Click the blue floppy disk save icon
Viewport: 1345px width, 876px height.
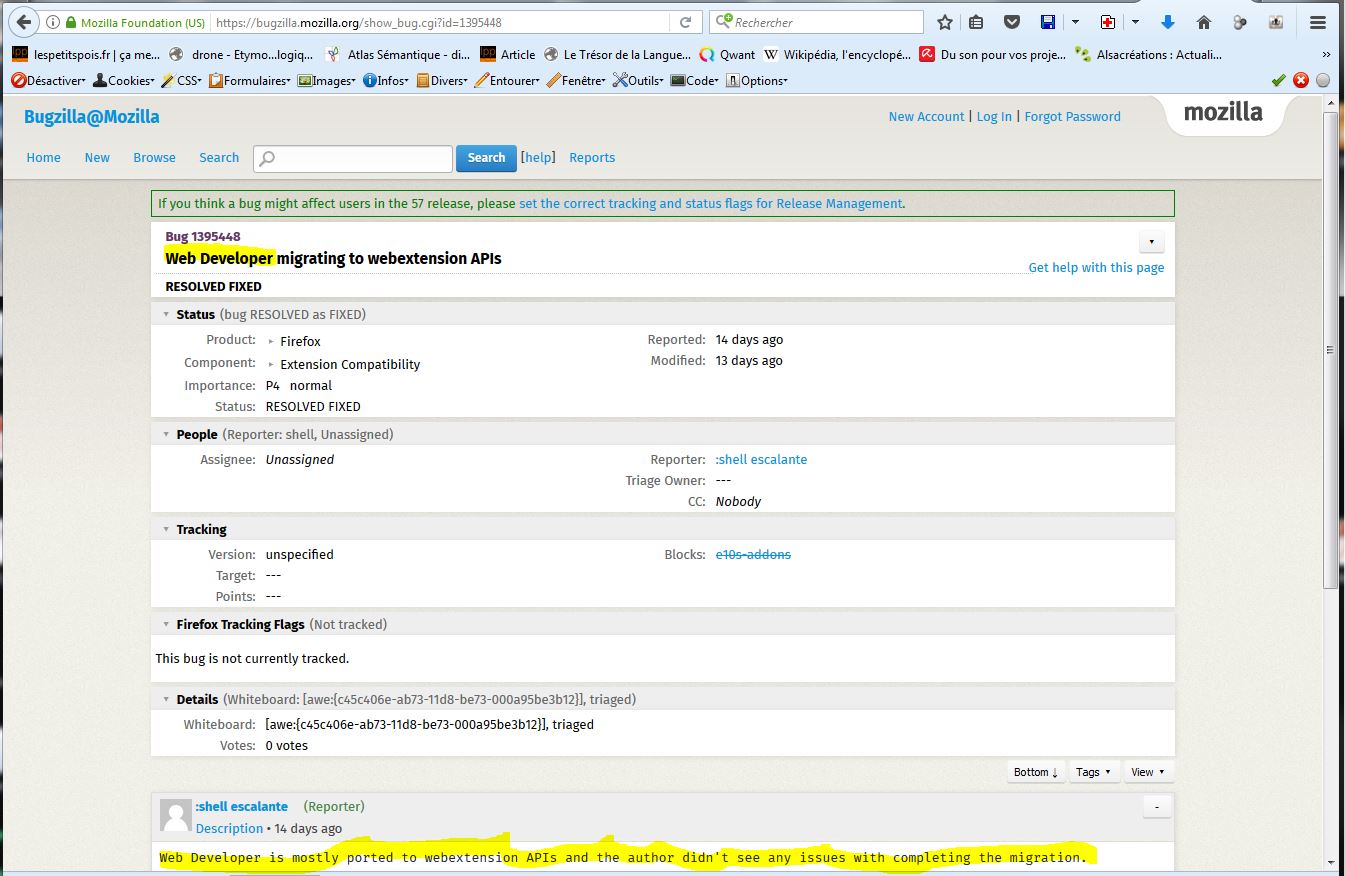pyautogui.click(x=1048, y=22)
